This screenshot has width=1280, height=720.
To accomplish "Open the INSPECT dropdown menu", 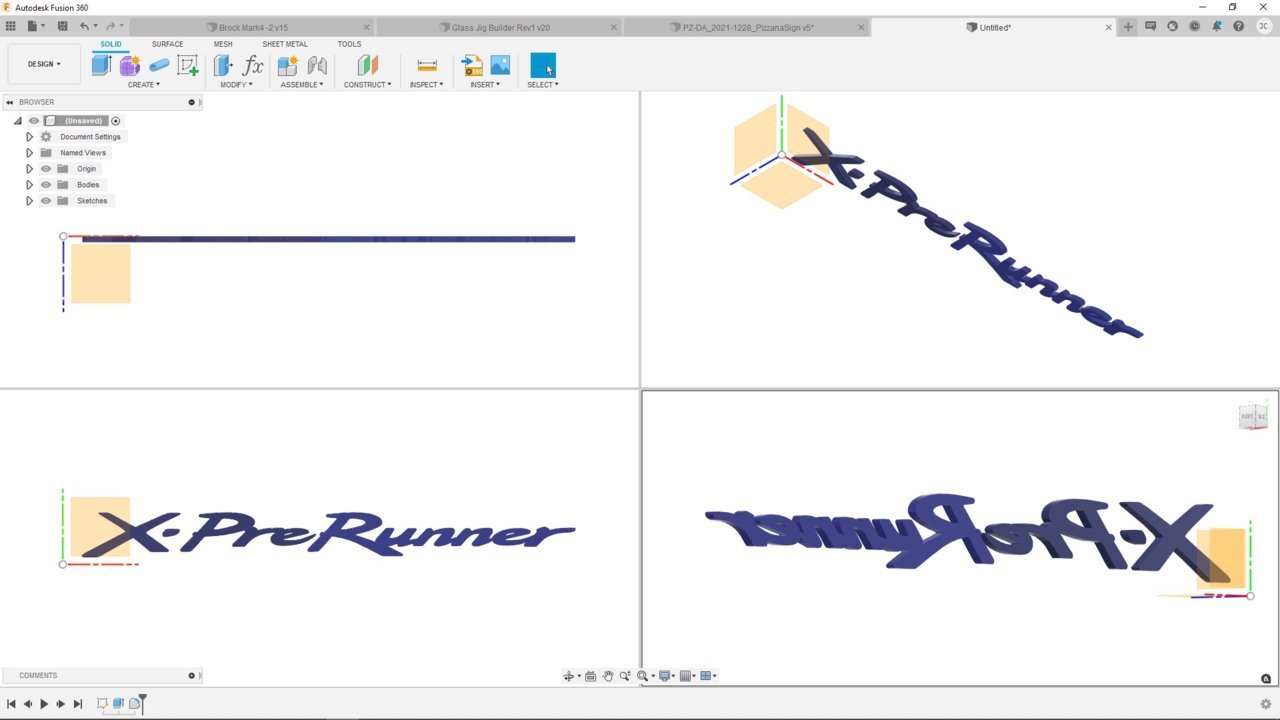I will [427, 85].
